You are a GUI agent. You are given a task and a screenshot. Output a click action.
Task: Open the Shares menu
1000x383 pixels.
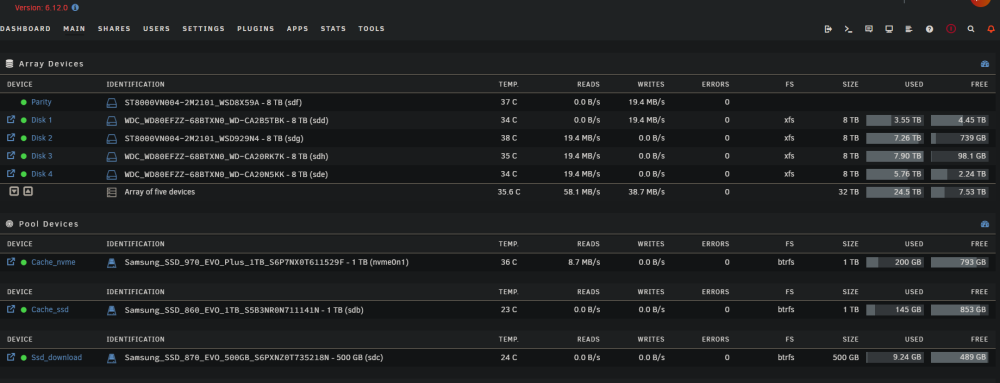click(x=114, y=29)
